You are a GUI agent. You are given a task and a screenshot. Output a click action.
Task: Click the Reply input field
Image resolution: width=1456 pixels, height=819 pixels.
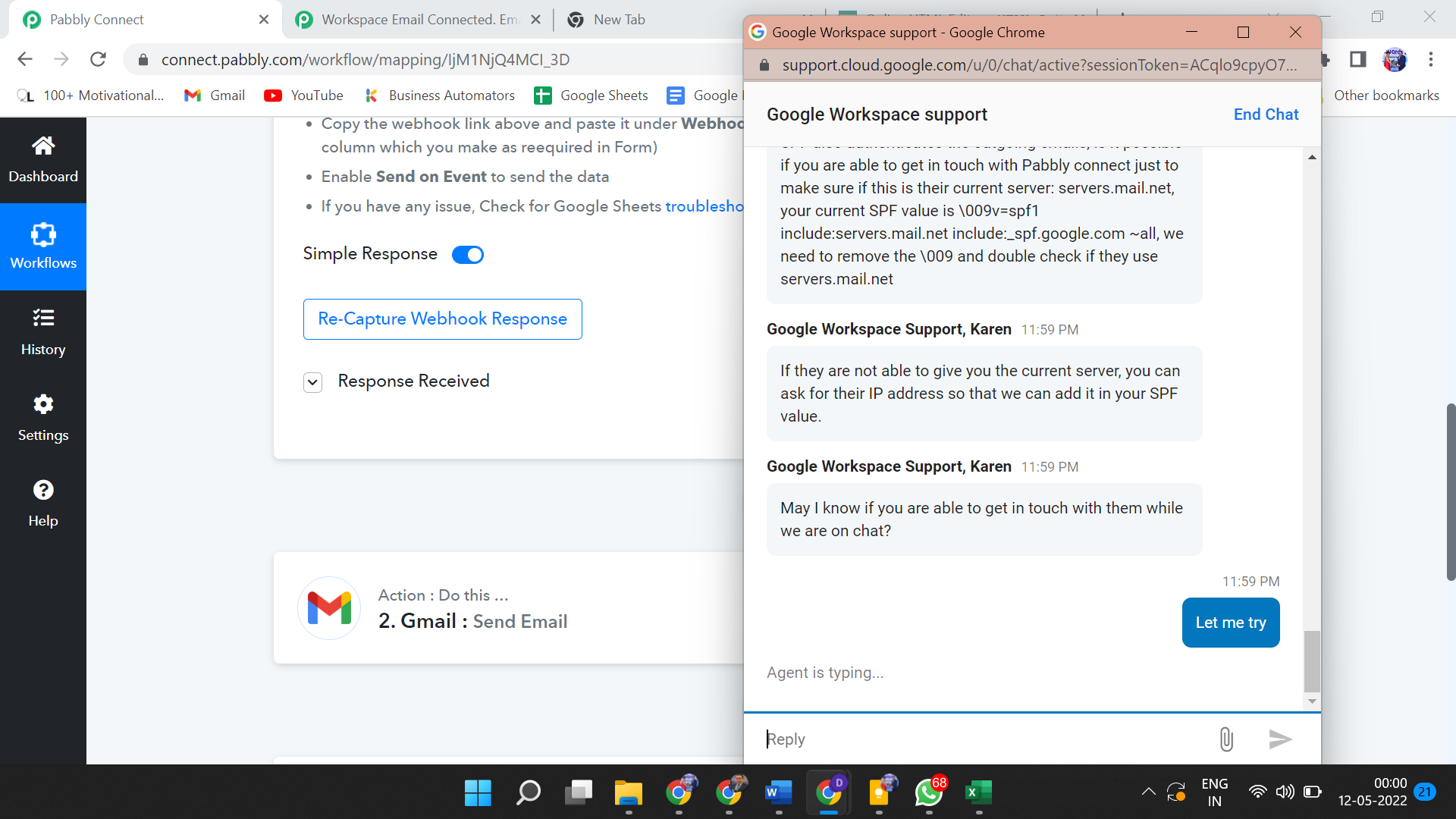pyautogui.click(x=986, y=739)
